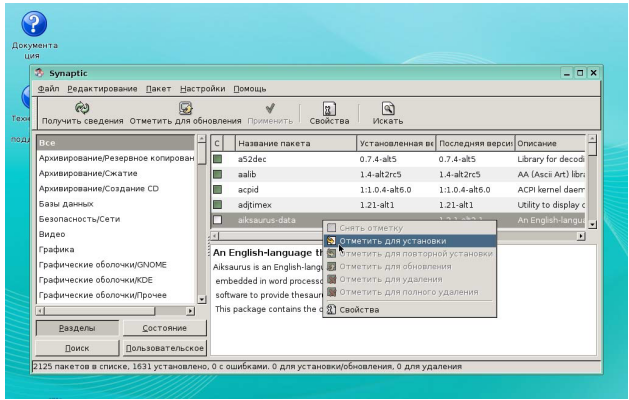Click the Reload package information icon
The image size is (629, 400).
(x=82, y=108)
